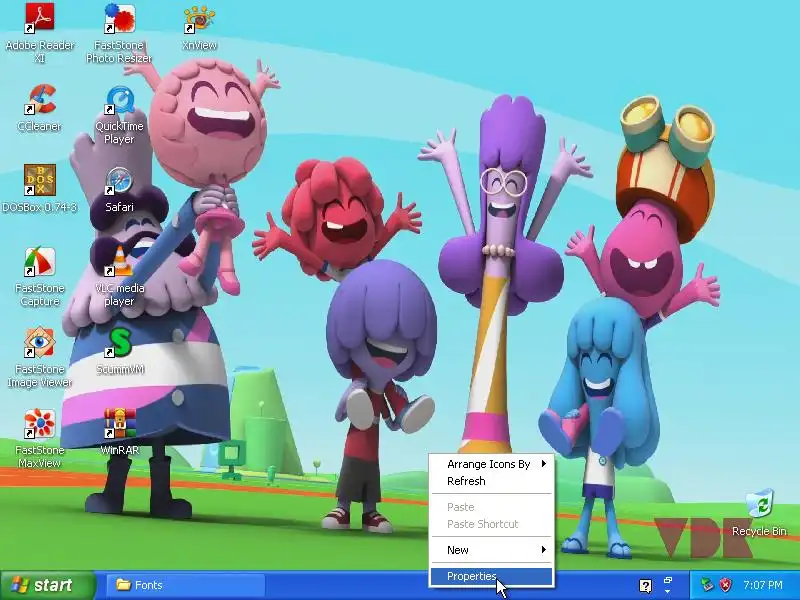Select the CCleaner shortcut icon

[40, 99]
